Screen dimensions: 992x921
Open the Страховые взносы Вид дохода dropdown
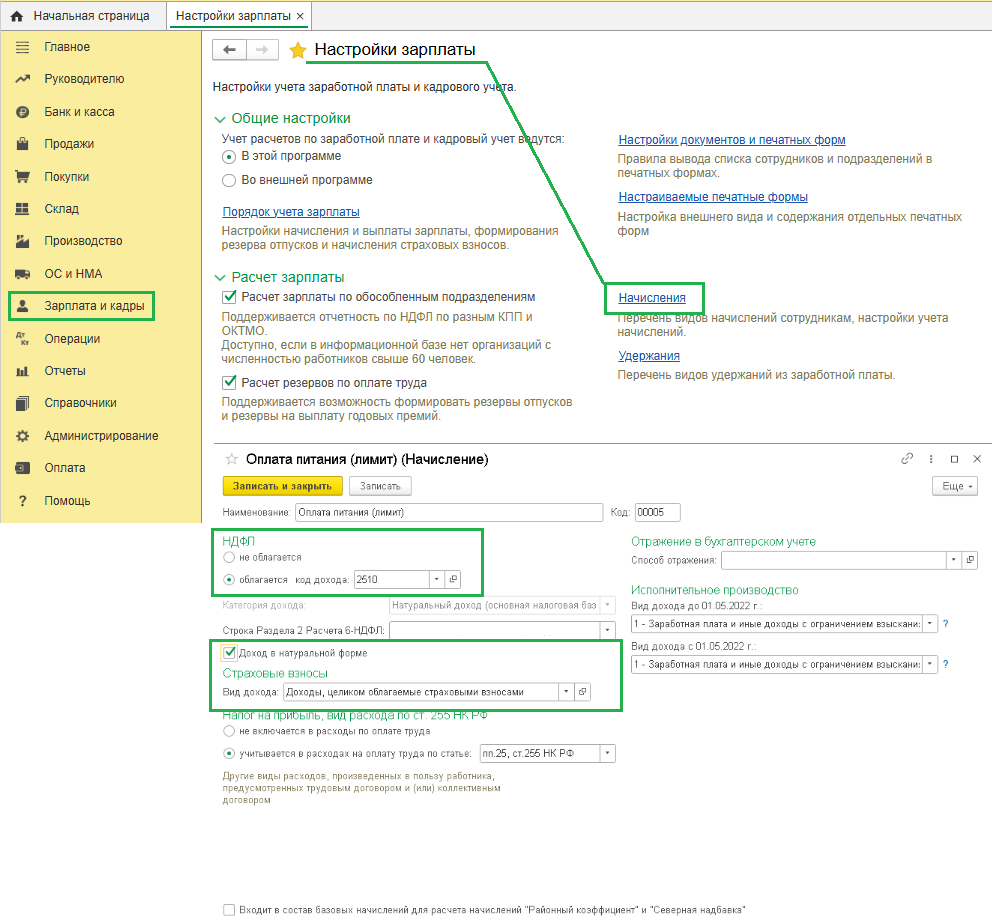566,692
